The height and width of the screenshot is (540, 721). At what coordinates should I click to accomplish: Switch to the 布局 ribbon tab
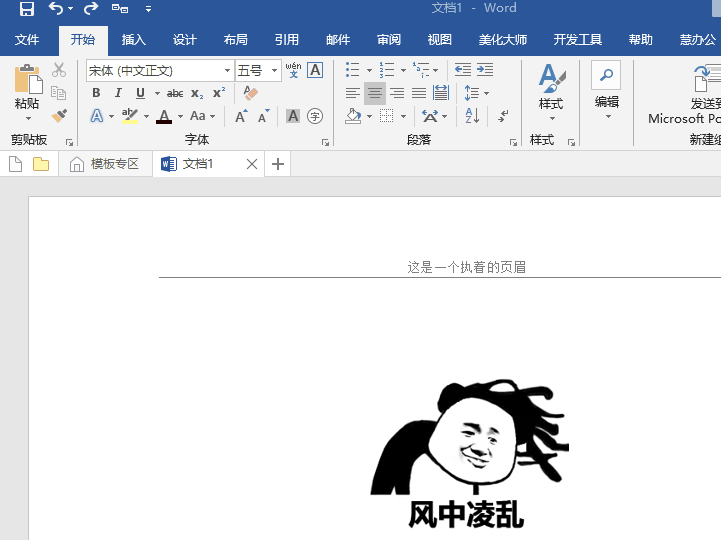[x=235, y=40]
